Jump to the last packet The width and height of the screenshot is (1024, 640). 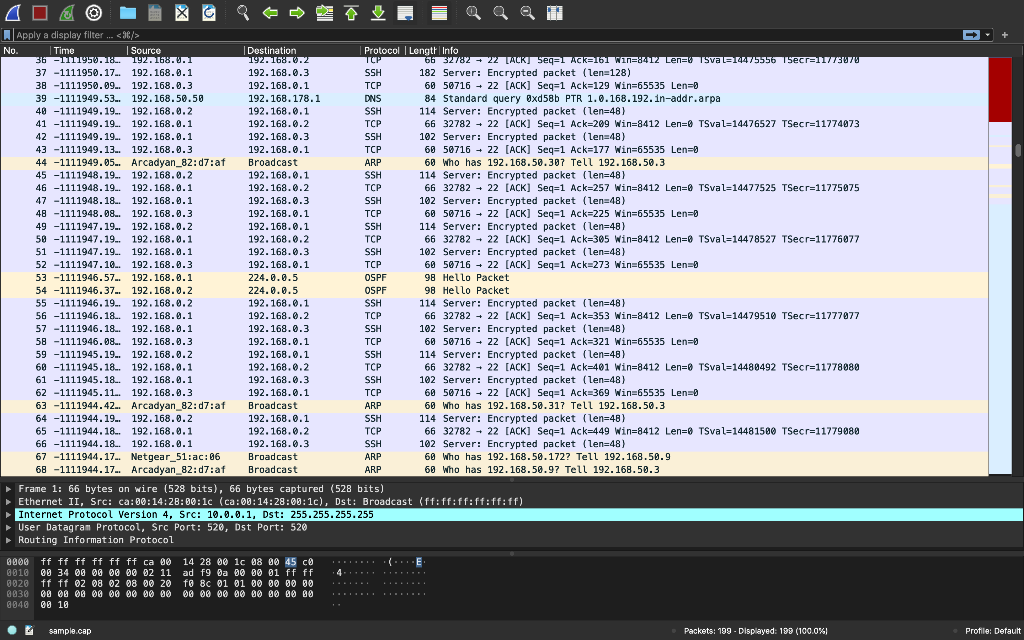tap(378, 12)
